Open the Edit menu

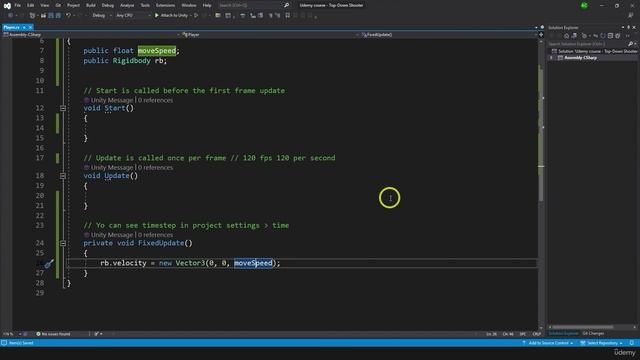pos(31,5)
